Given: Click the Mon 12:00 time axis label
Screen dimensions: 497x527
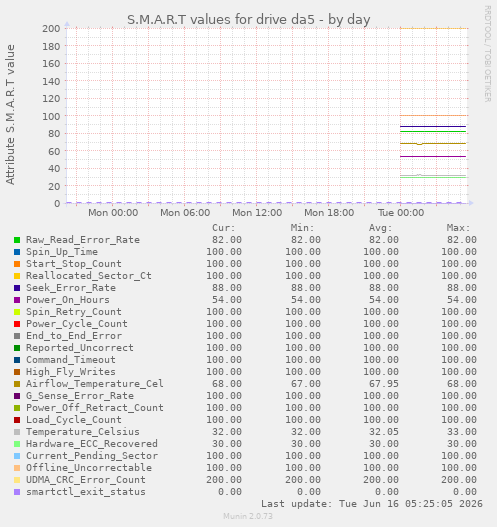Looking at the screenshot, I should click(257, 213).
